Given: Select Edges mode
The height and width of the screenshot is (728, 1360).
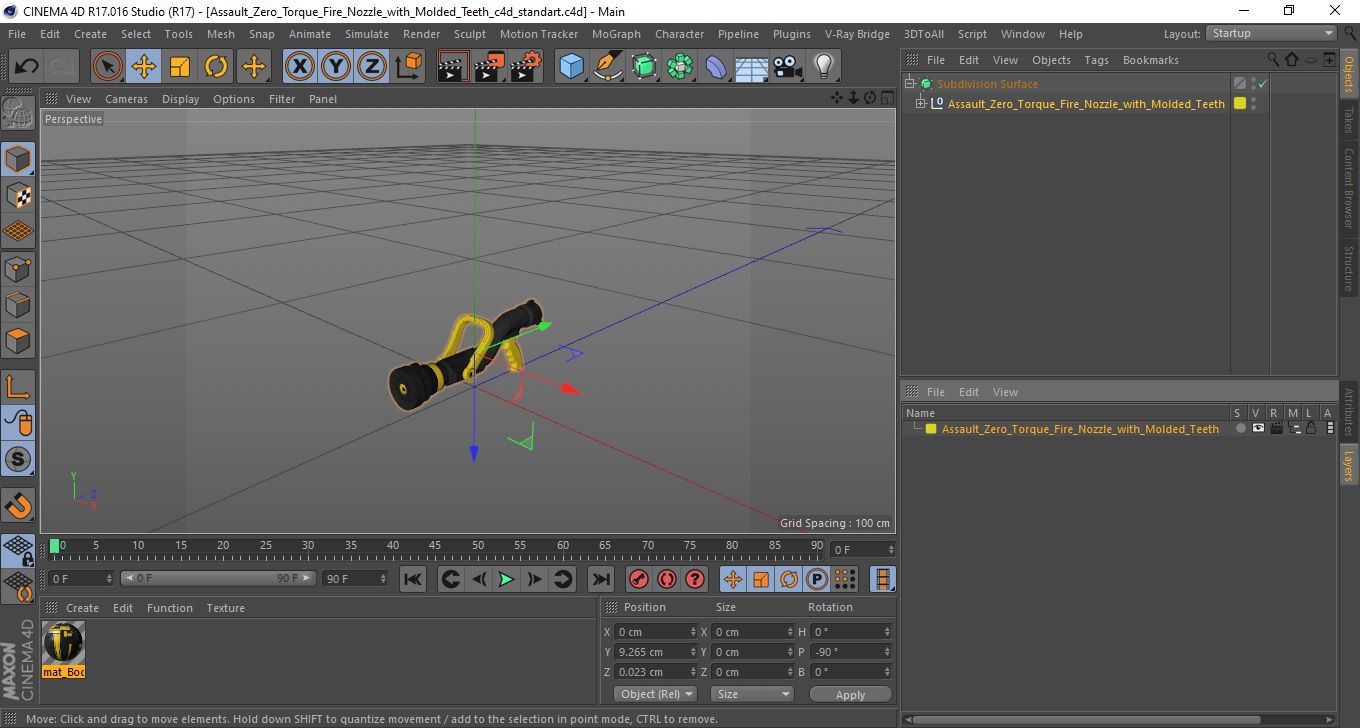Looking at the screenshot, I should point(18,304).
